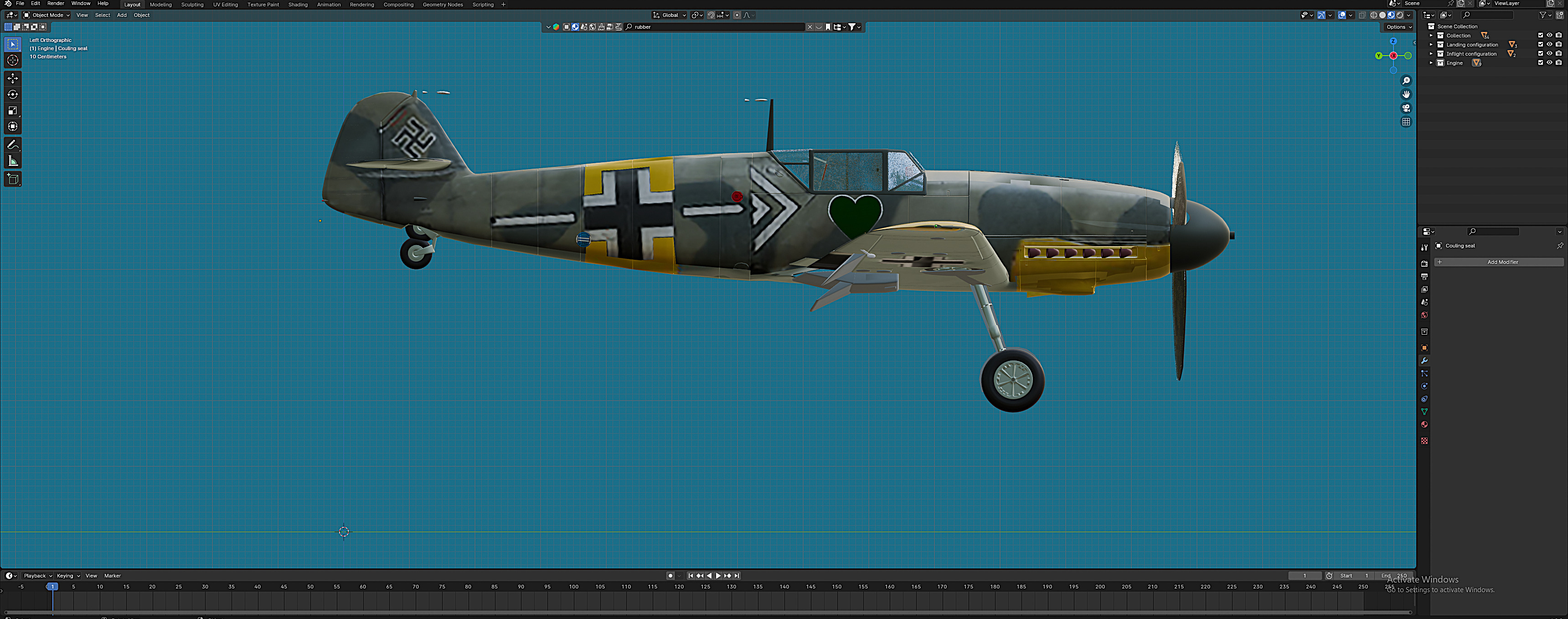Image resolution: width=1568 pixels, height=619 pixels.
Task: Choose the Rotate tool
Action: tap(13, 94)
